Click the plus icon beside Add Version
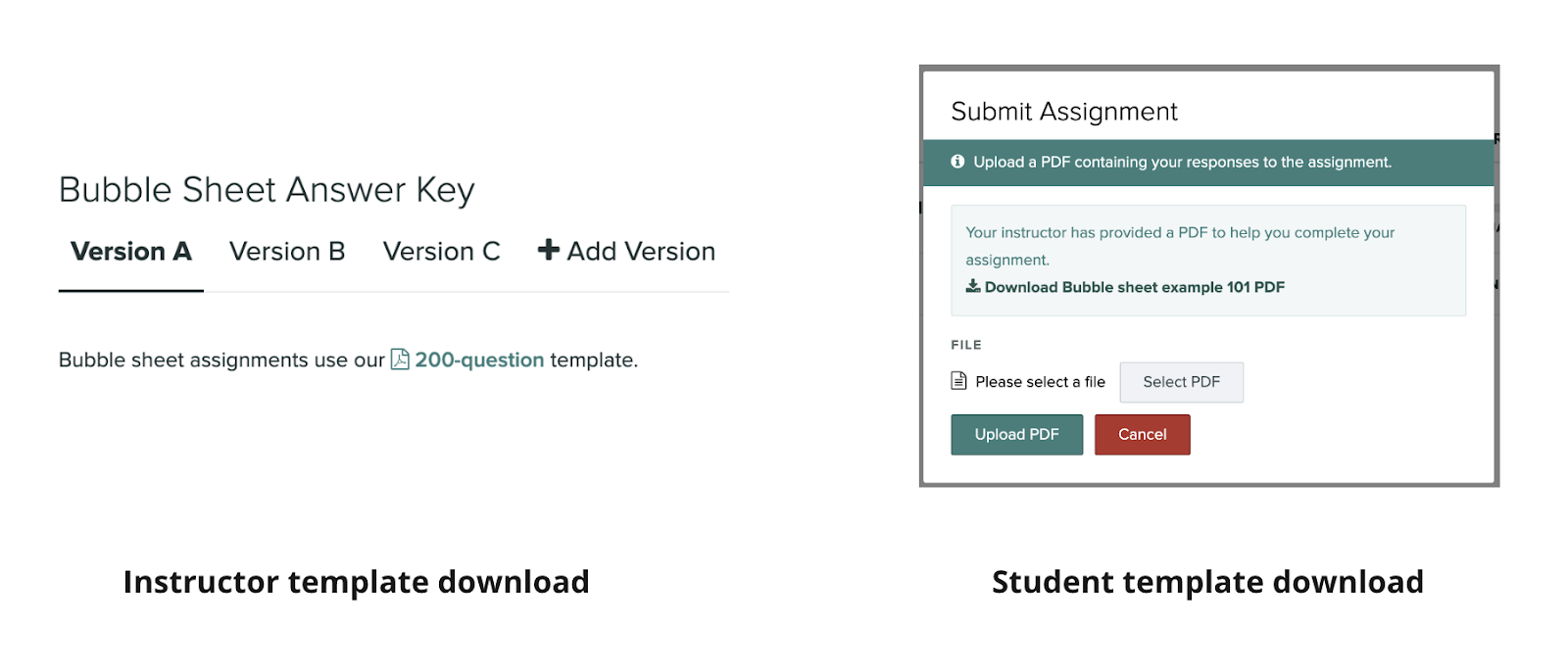1568x672 pixels. pos(549,251)
